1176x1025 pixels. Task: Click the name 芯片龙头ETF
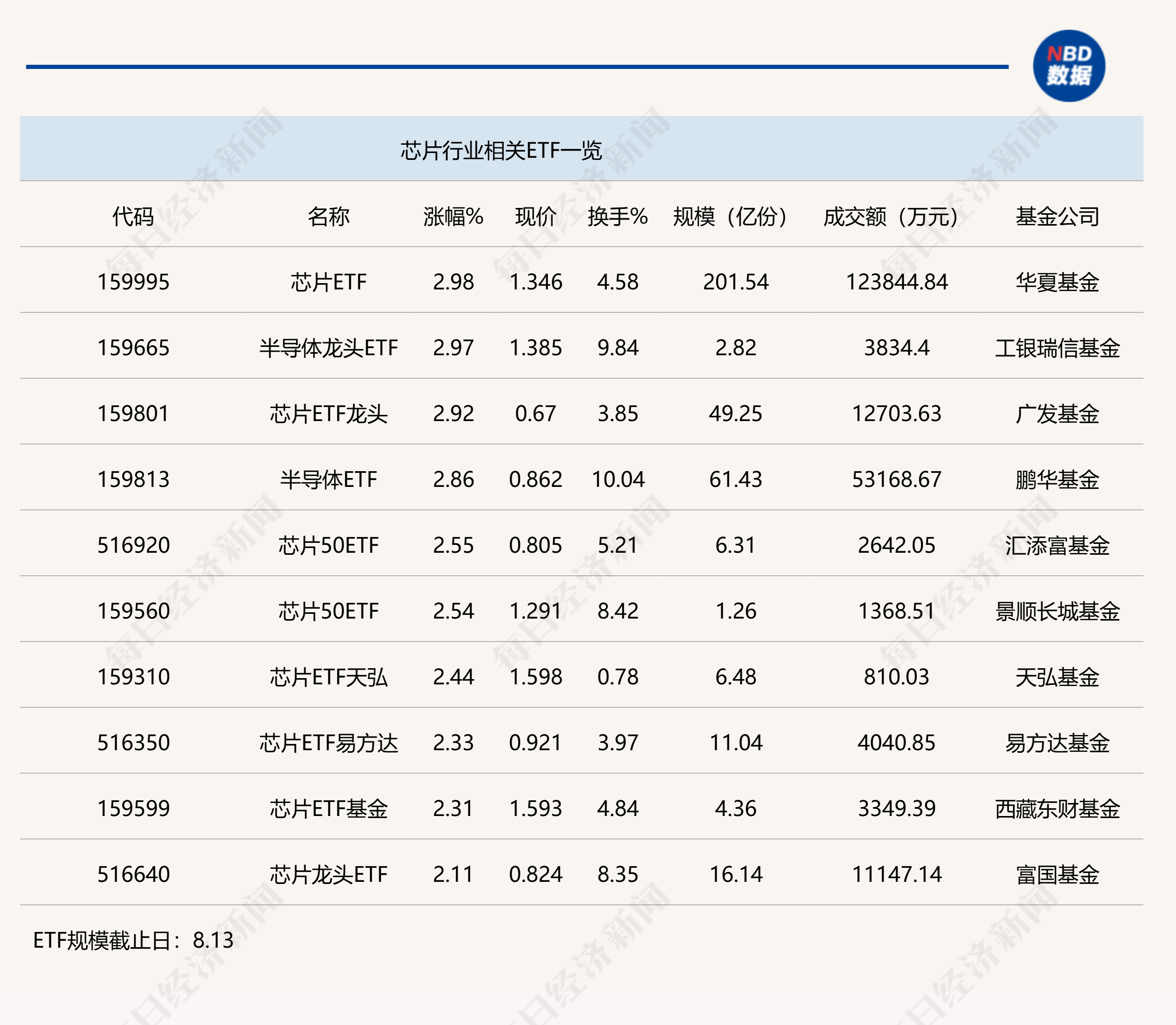tap(328, 874)
